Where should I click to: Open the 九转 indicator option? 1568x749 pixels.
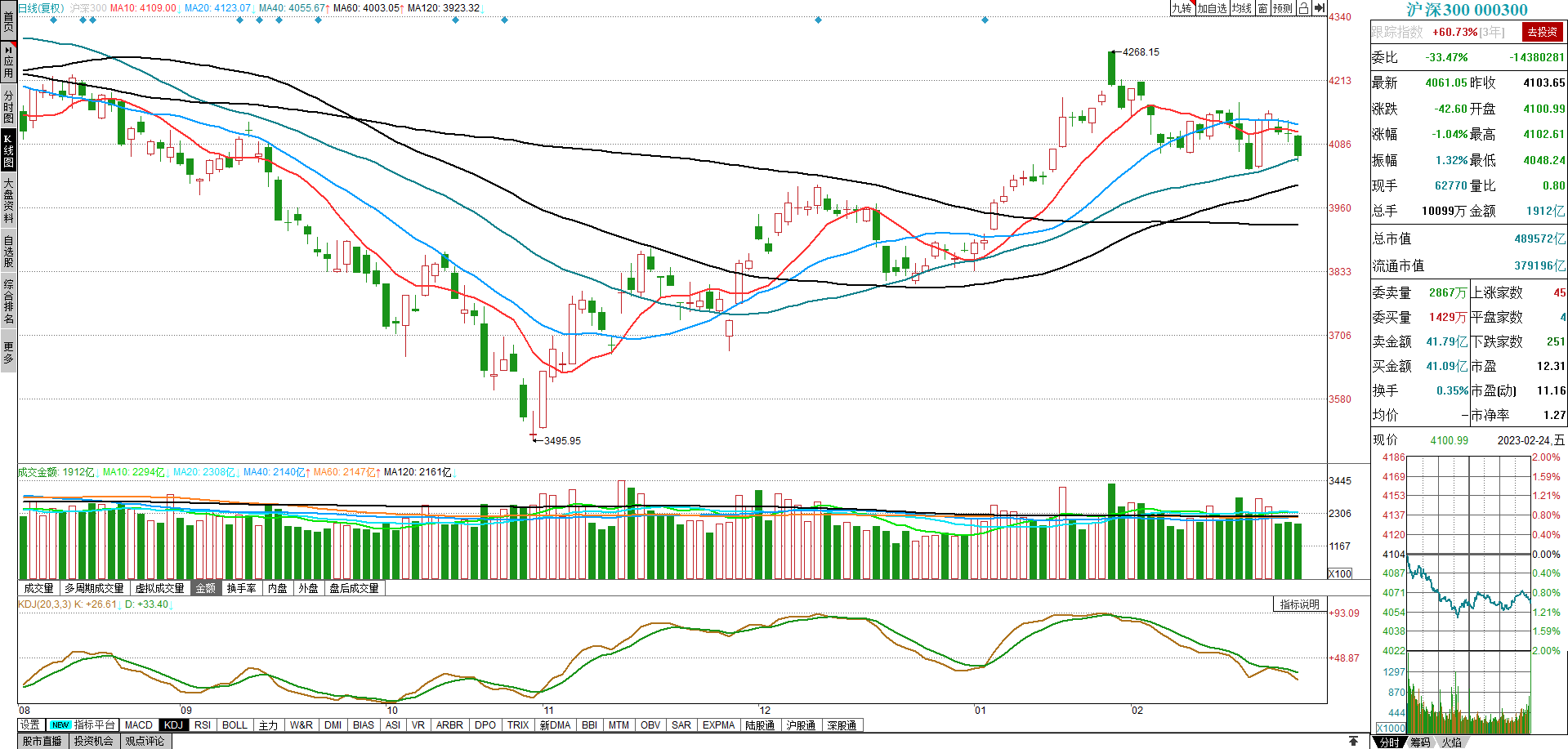1182,8
